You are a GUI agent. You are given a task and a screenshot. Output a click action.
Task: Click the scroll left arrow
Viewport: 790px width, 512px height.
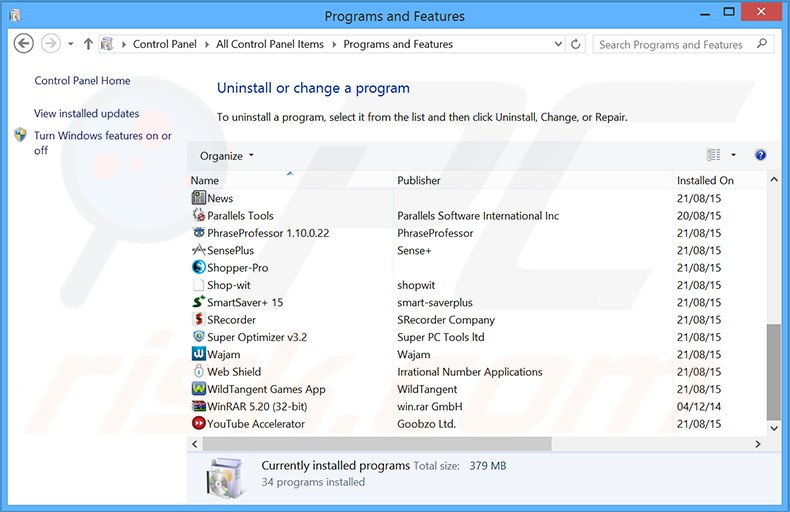coord(194,444)
